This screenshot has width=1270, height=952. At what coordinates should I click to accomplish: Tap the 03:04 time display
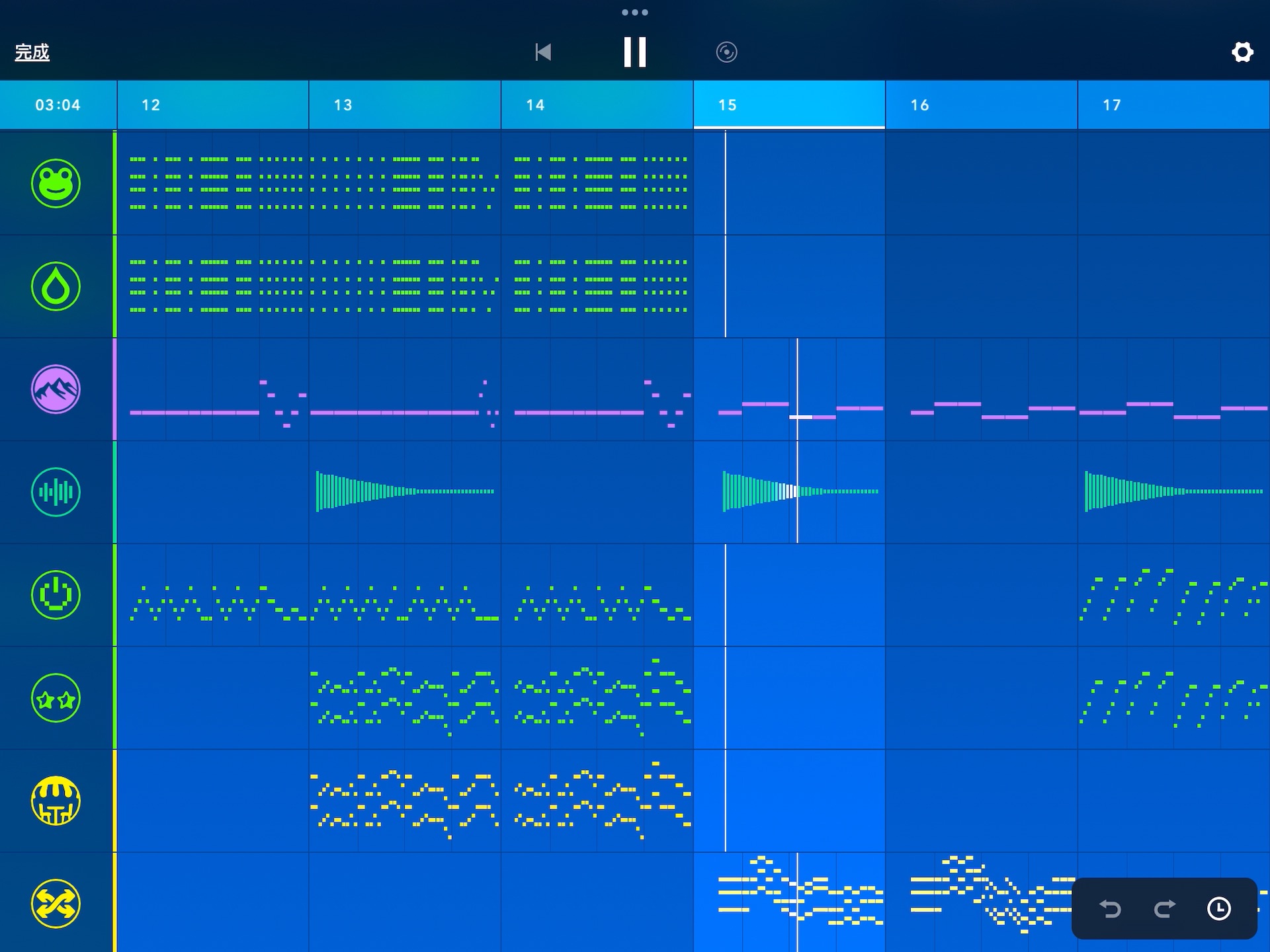[58, 105]
